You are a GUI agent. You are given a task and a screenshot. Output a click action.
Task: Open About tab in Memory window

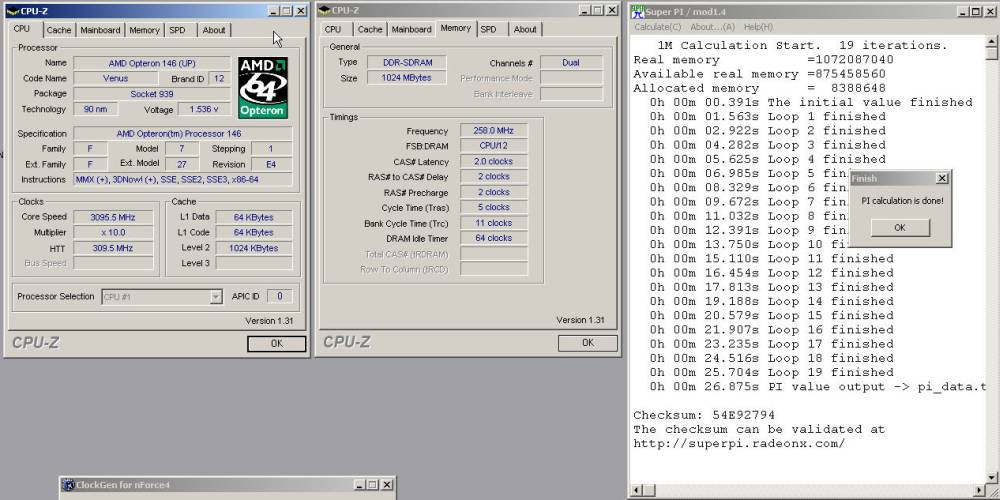point(525,29)
